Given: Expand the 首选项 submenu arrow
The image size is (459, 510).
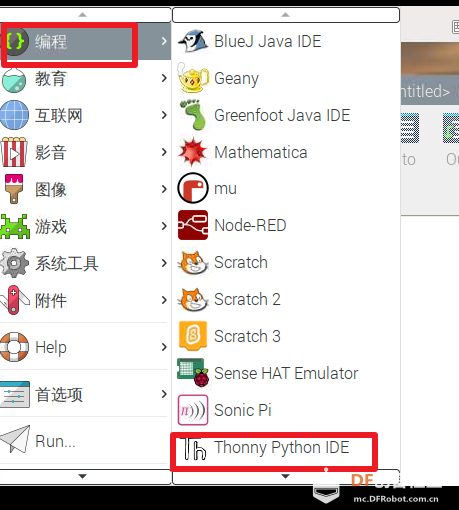Looking at the screenshot, I should coord(164,394).
